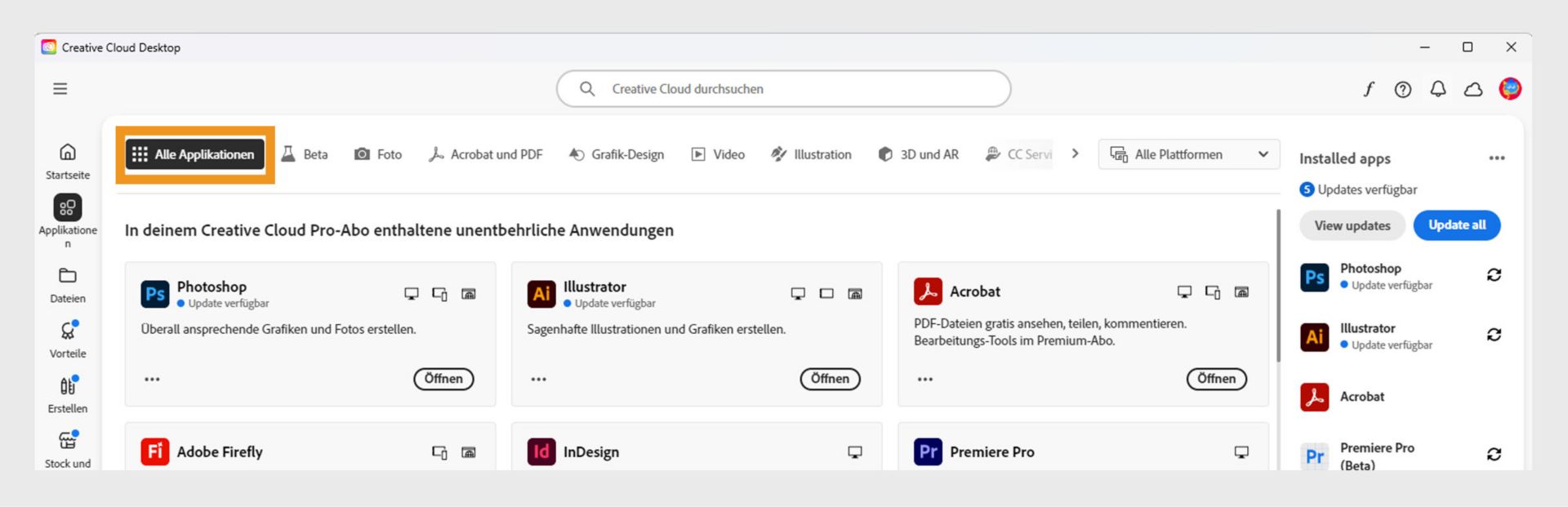Update Illustrator via refresh icon in Installed apps

[1494, 335]
